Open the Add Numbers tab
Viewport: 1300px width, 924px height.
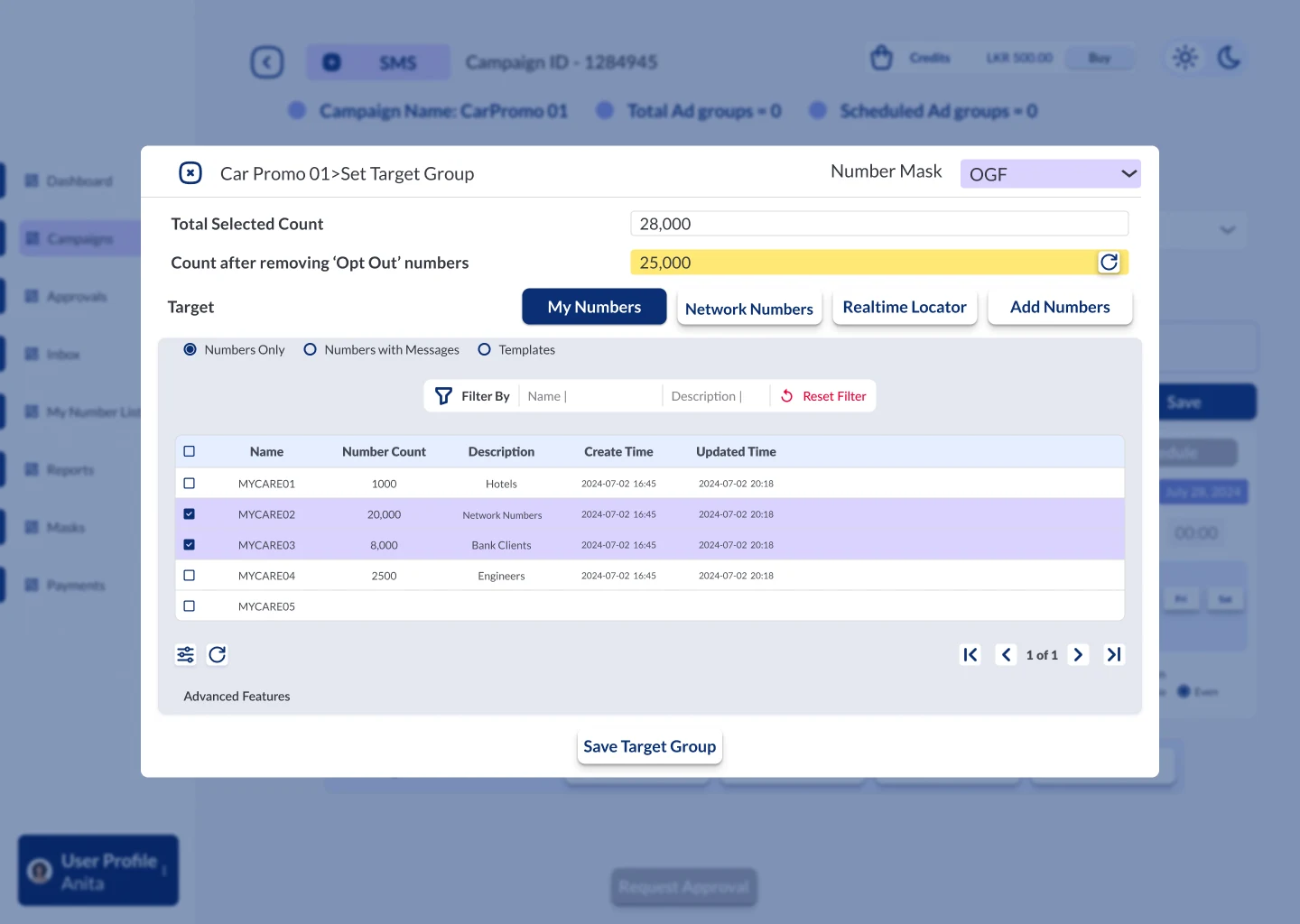click(x=1060, y=307)
